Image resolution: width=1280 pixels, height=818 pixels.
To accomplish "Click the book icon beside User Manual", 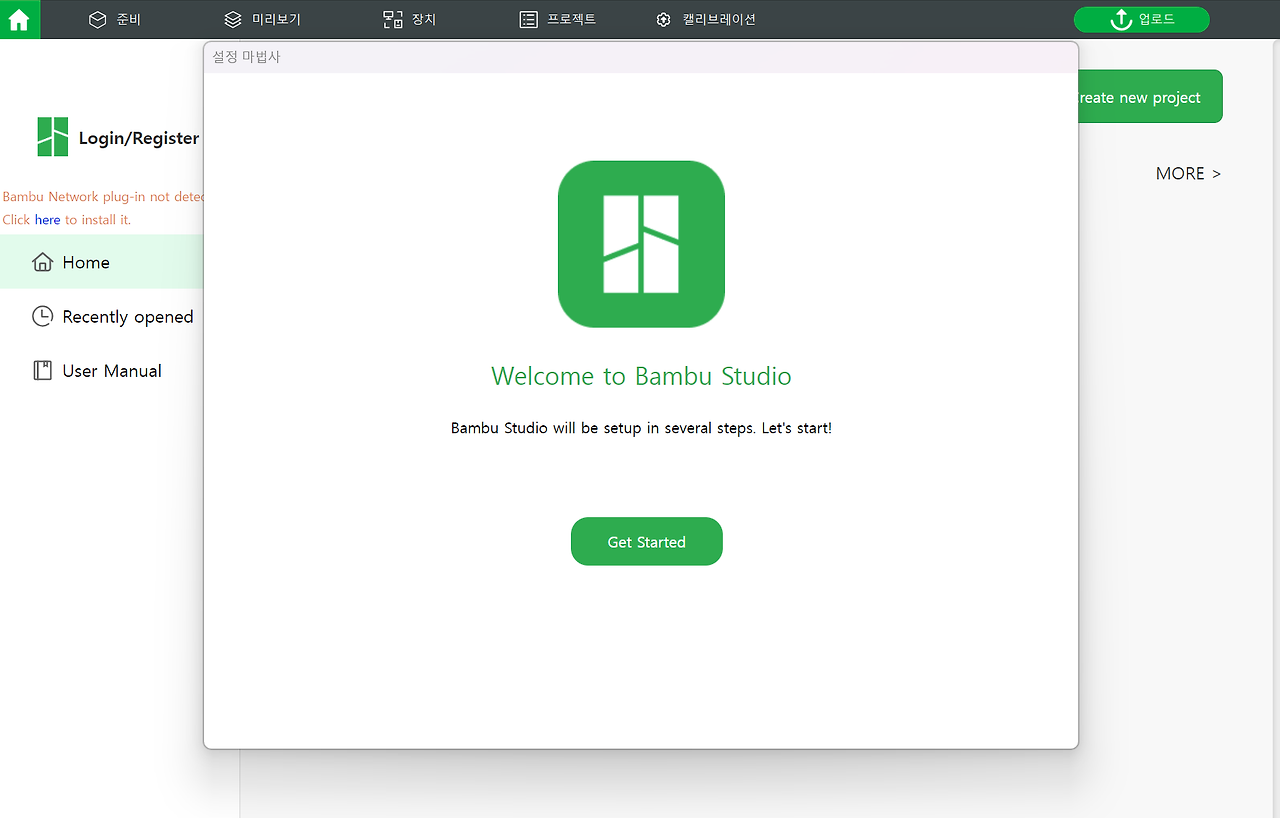I will tap(42, 370).
